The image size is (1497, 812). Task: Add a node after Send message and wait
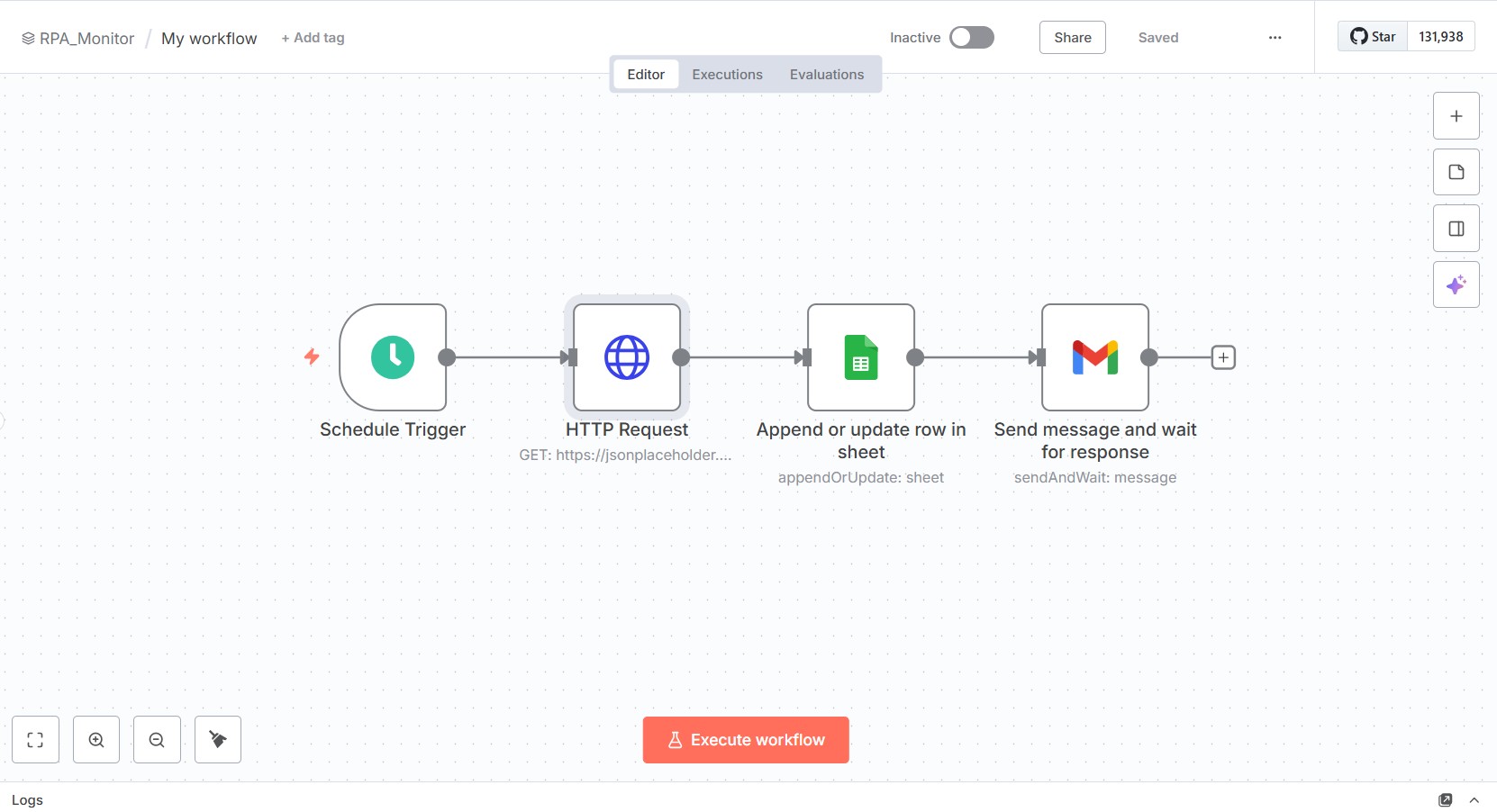point(1223,357)
